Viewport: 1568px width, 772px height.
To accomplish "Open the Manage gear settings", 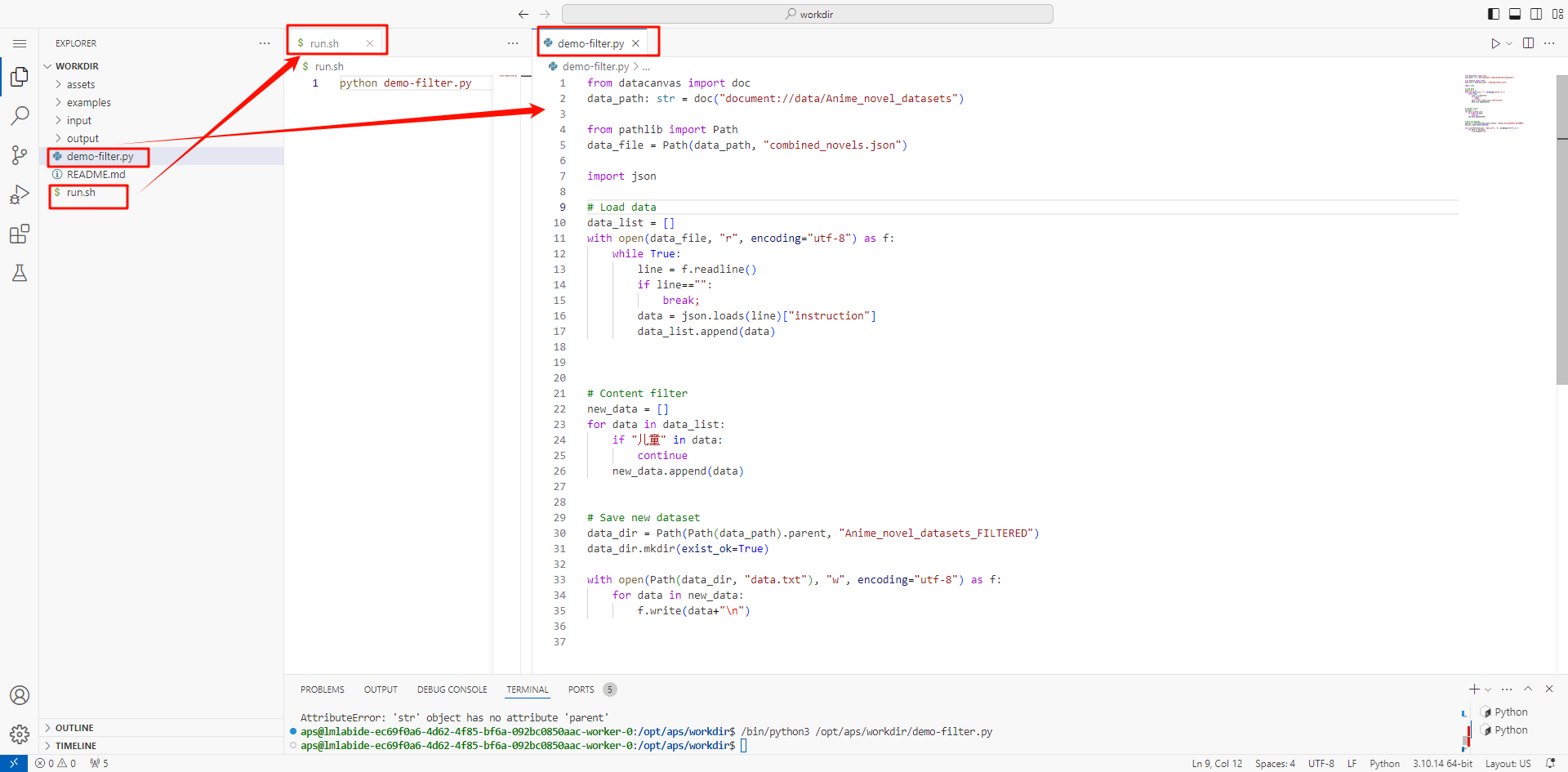I will tap(20, 734).
